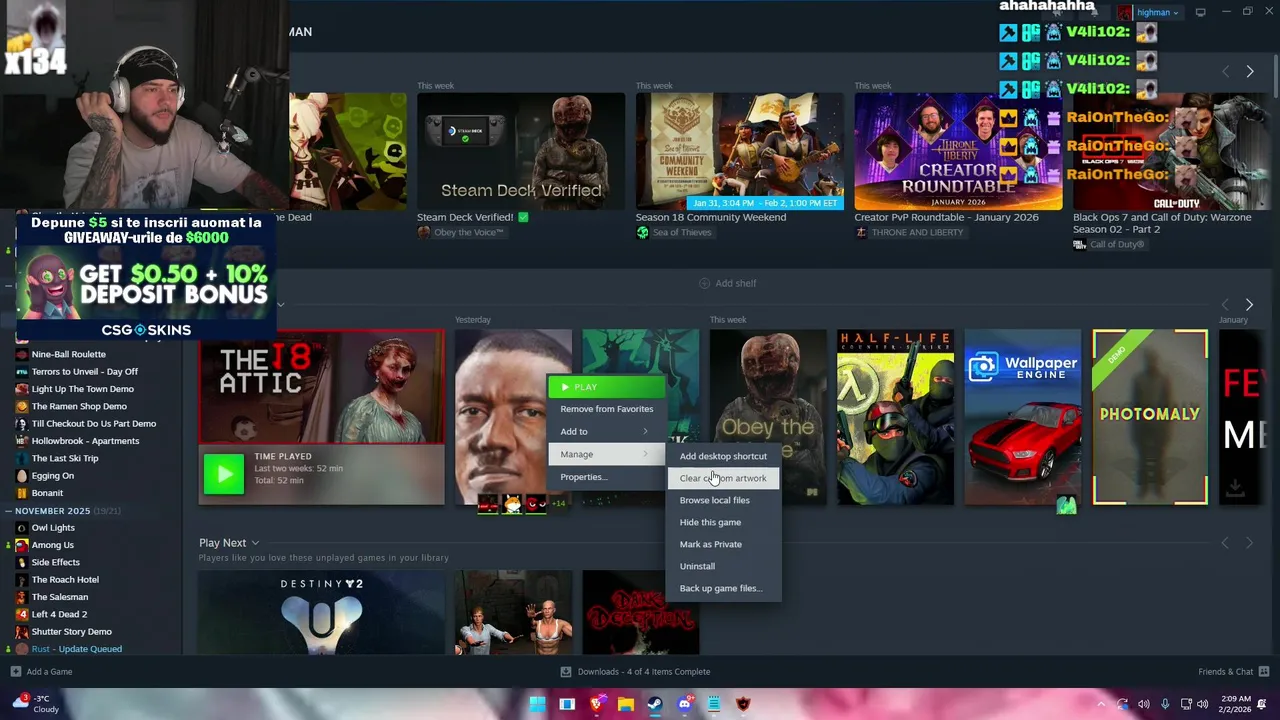1280x720 pixels.
Task: Choose Add desktop shortcut
Action: [723, 456]
